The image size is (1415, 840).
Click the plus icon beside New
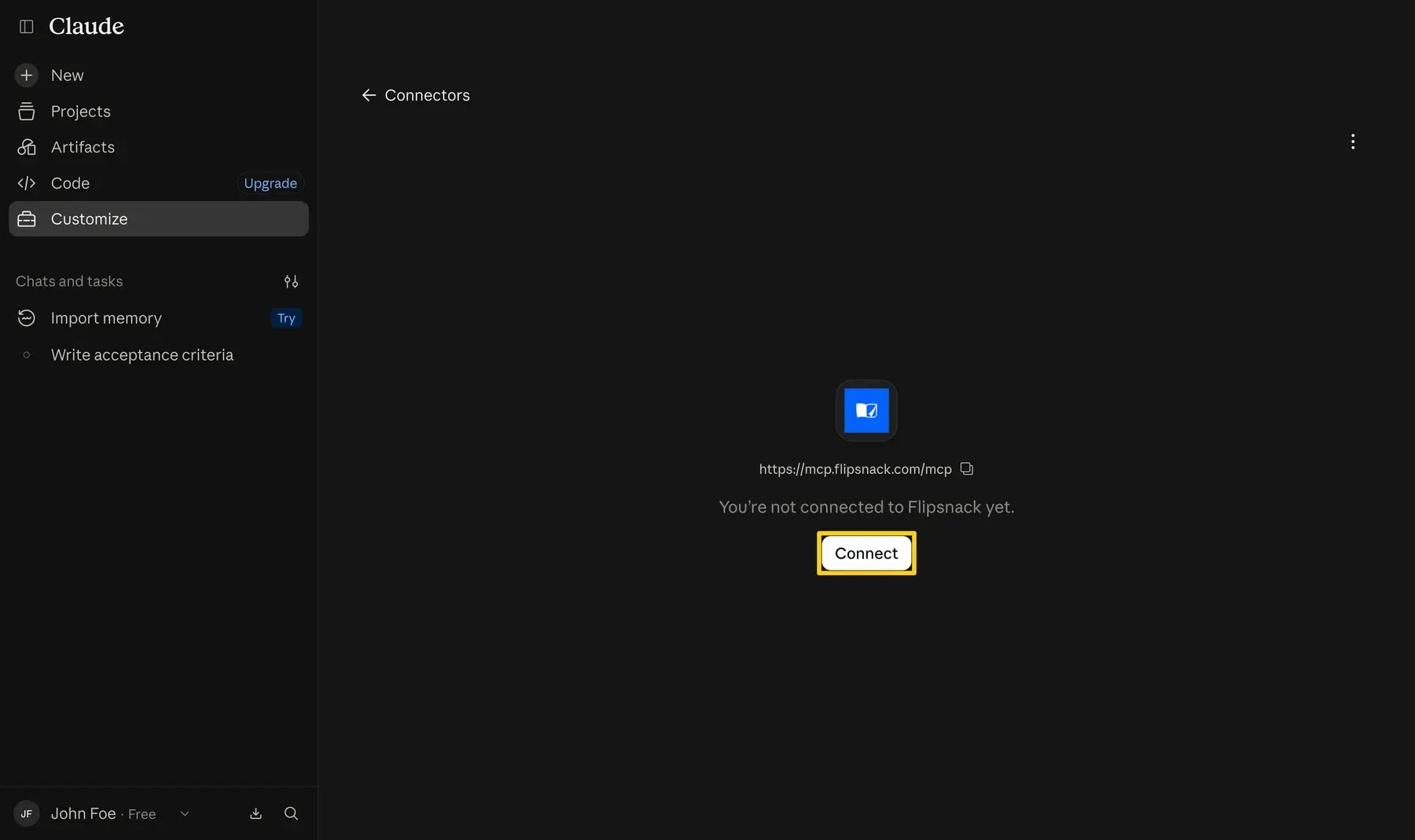[x=26, y=75]
